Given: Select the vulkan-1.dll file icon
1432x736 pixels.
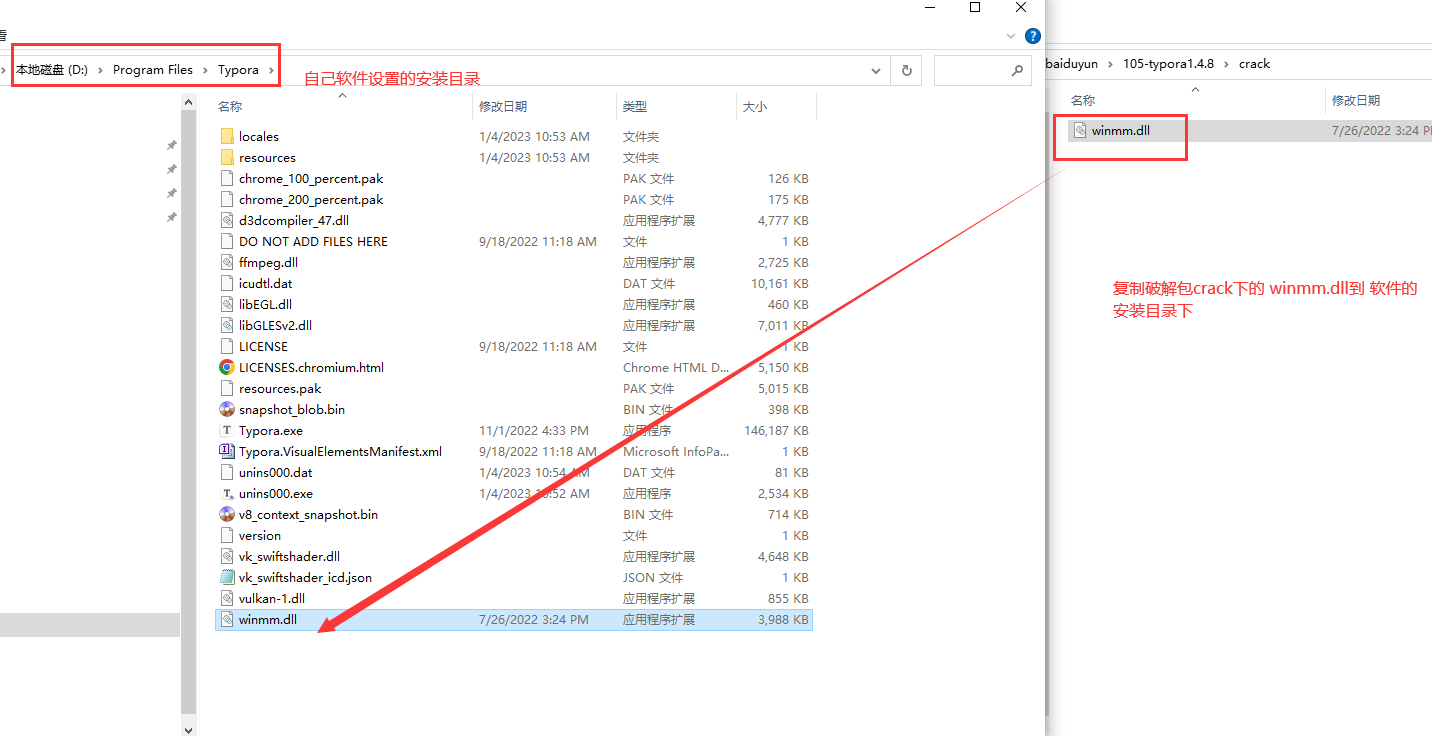Looking at the screenshot, I should (227, 598).
